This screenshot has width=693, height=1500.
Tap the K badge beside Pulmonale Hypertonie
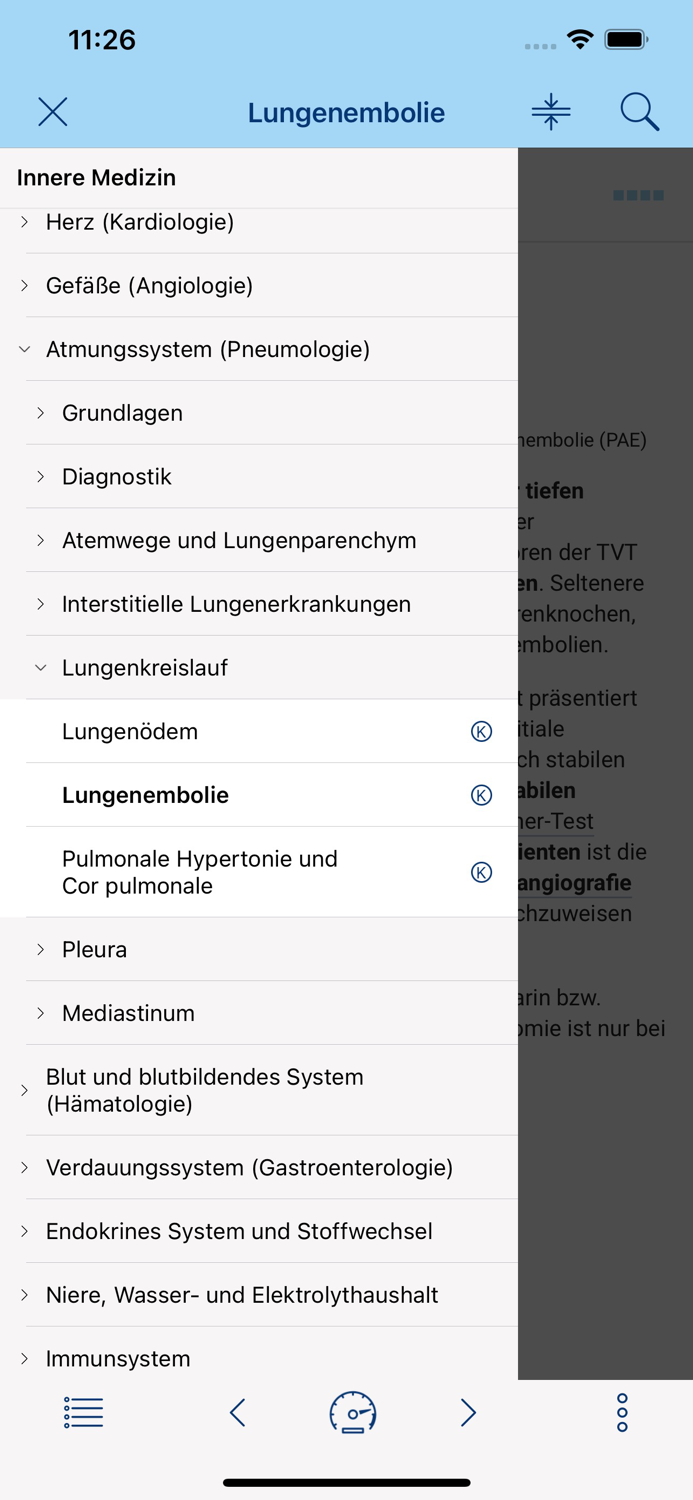[482, 871]
